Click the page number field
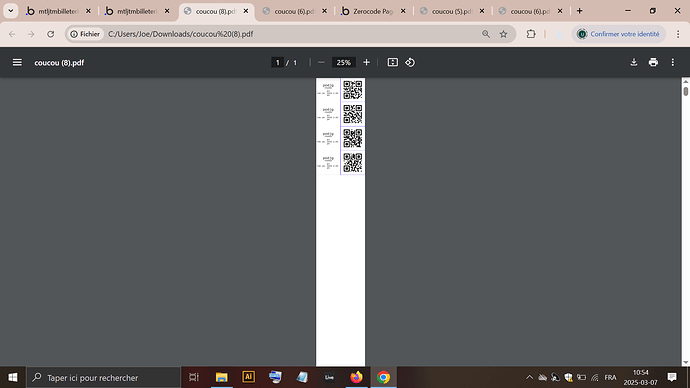This screenshot has height=388, width=690. point(277,62)
